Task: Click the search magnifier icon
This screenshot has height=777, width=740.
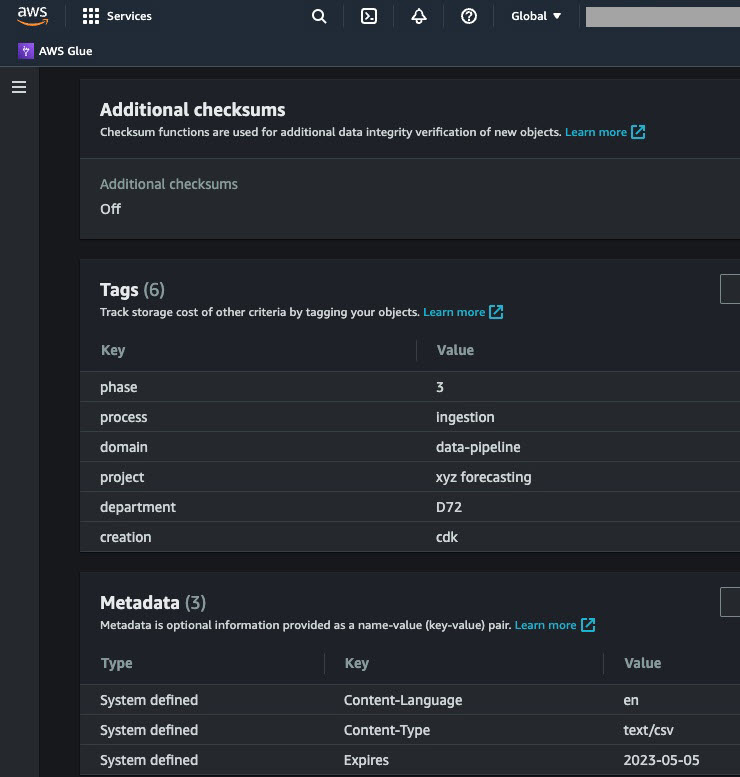Action: pos(319,16)
